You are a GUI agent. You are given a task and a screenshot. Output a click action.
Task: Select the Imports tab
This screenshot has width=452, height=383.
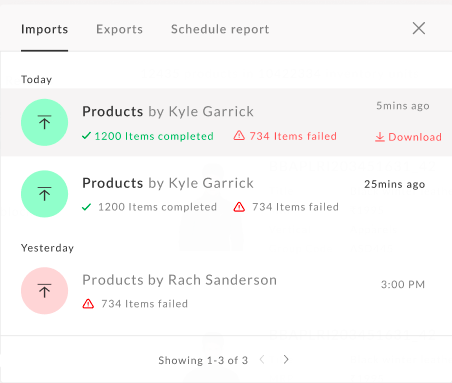(44, 29)
